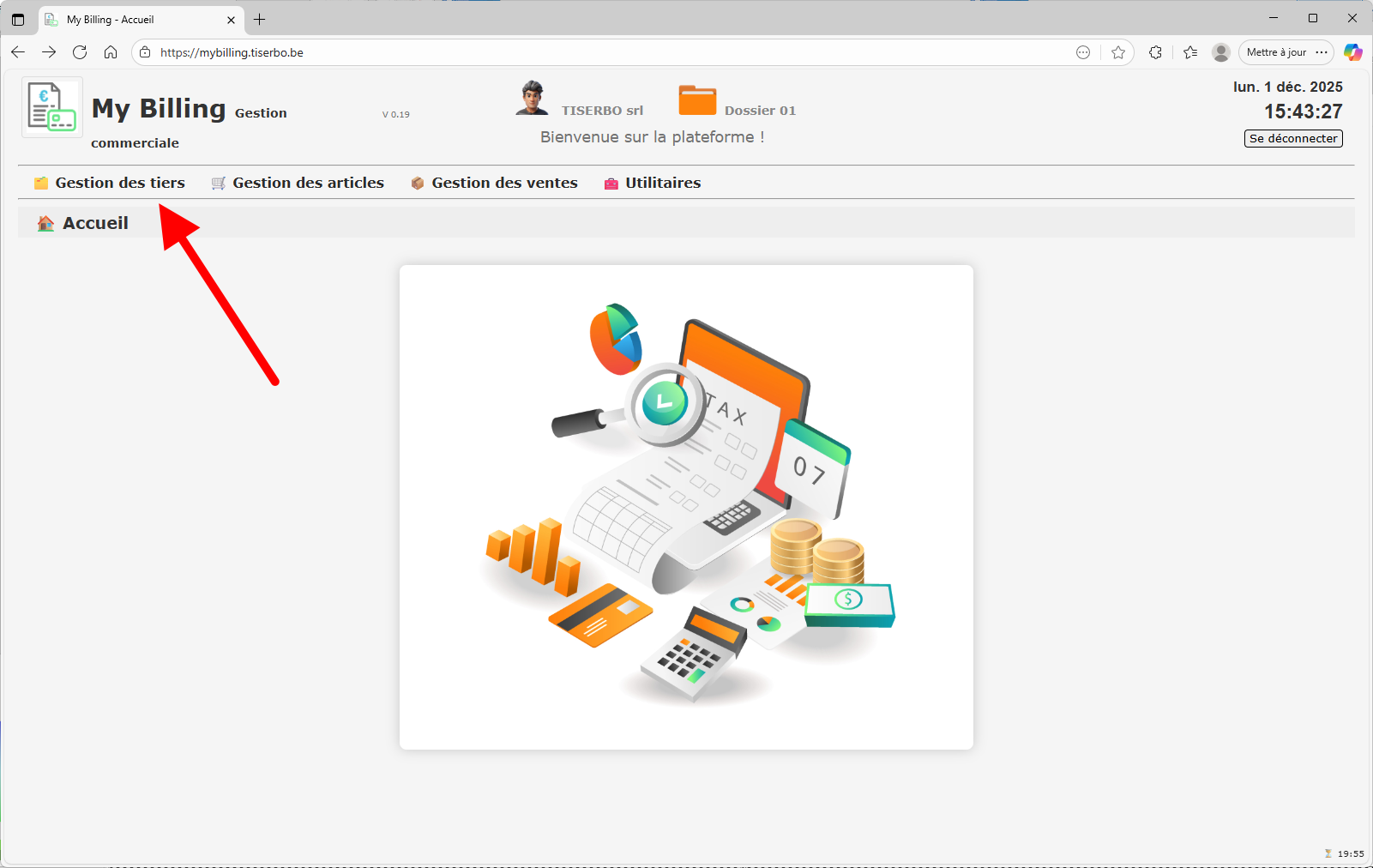
Task: Expand the options beside Mettre à jour
Action: [1322, 52]
